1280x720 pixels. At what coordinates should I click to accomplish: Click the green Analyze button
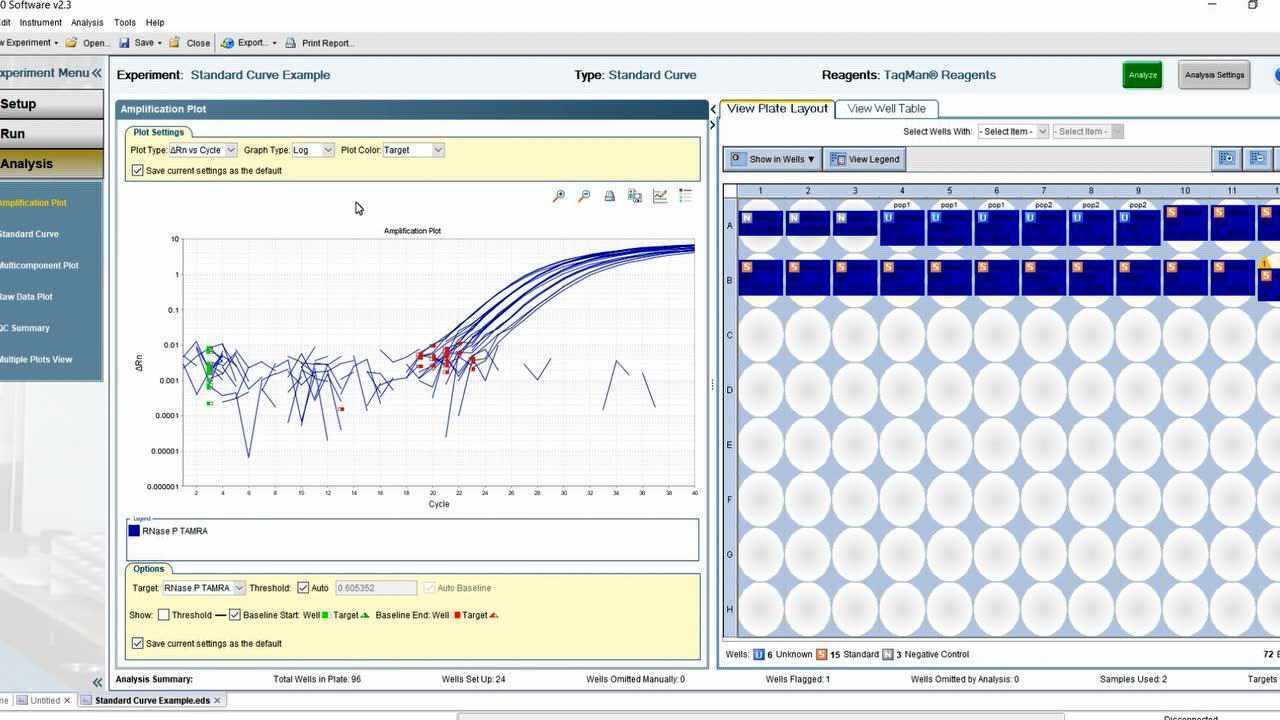tap(1142, 75)
